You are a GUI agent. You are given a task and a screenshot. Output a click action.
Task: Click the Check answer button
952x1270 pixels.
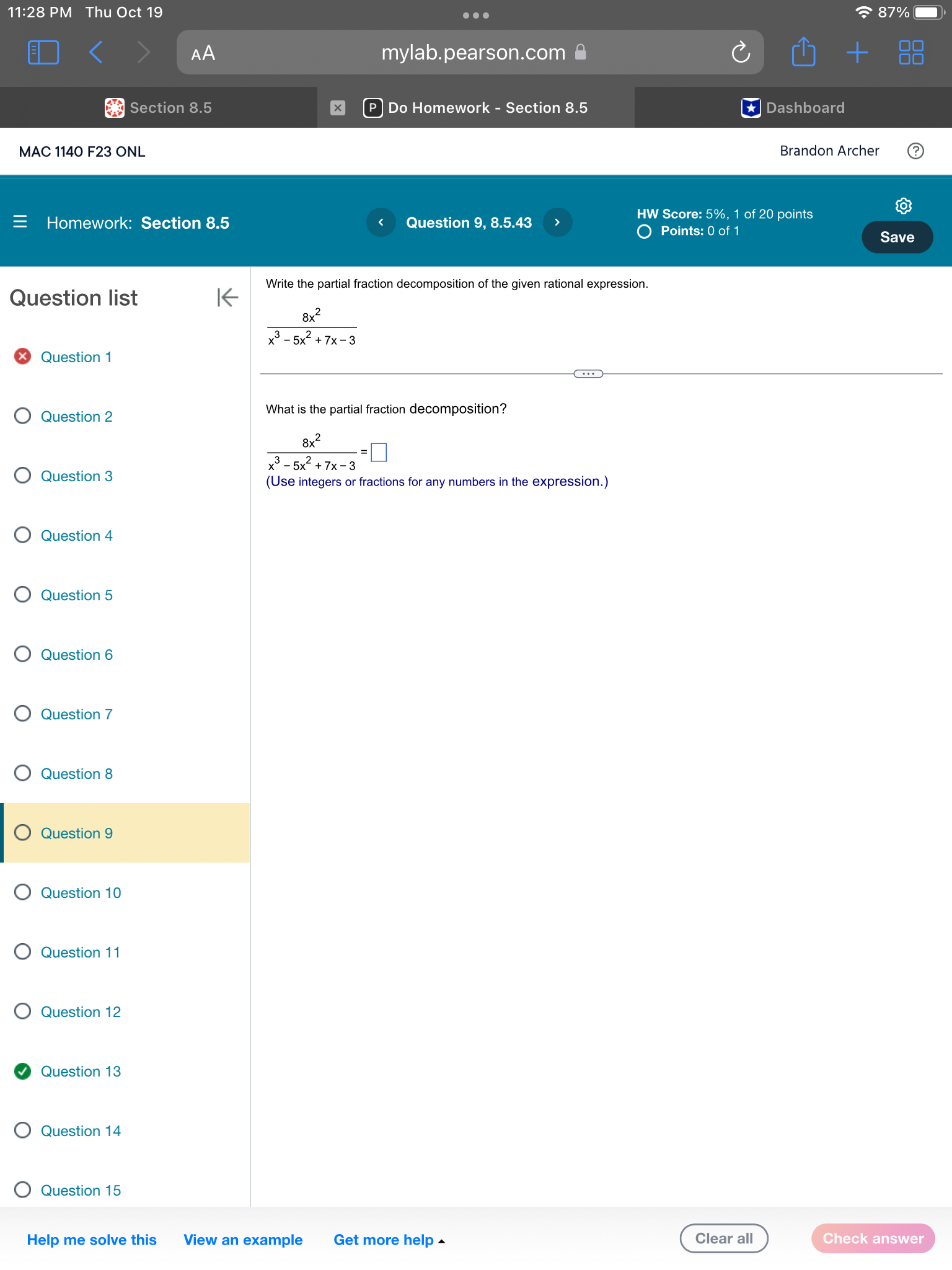click(873, 1238)
